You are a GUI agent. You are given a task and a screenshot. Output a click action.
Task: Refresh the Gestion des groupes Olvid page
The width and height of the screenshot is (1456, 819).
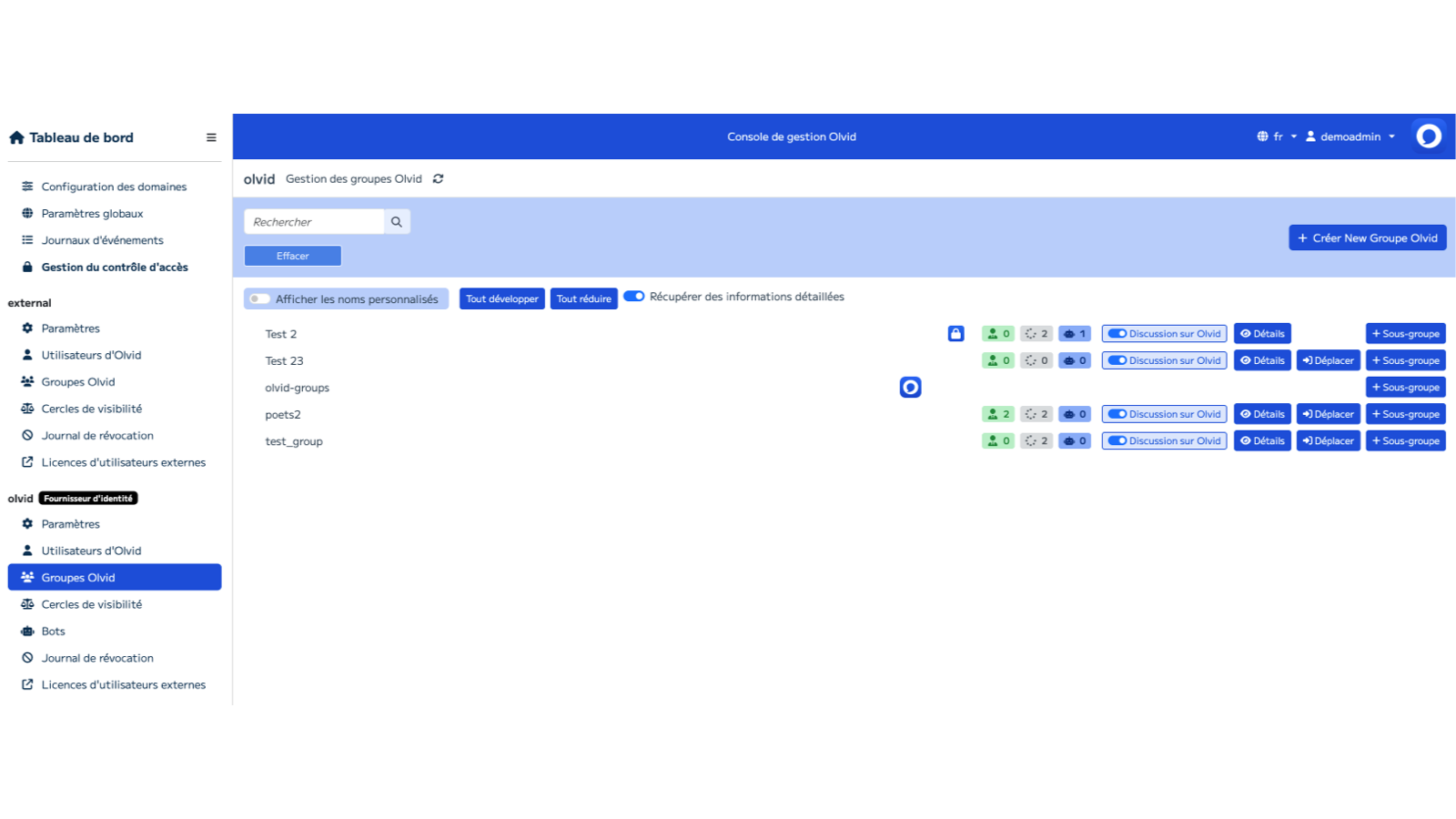pyautogui.click(x=438, y=178)
